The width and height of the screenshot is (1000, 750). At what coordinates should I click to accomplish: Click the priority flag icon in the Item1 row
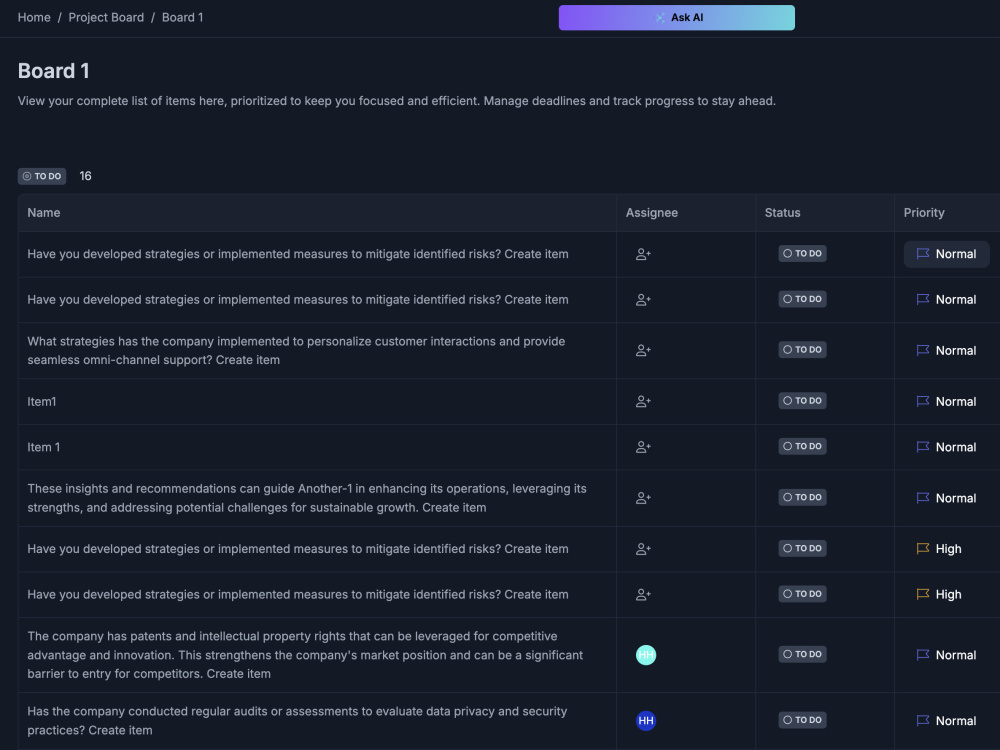923,402
